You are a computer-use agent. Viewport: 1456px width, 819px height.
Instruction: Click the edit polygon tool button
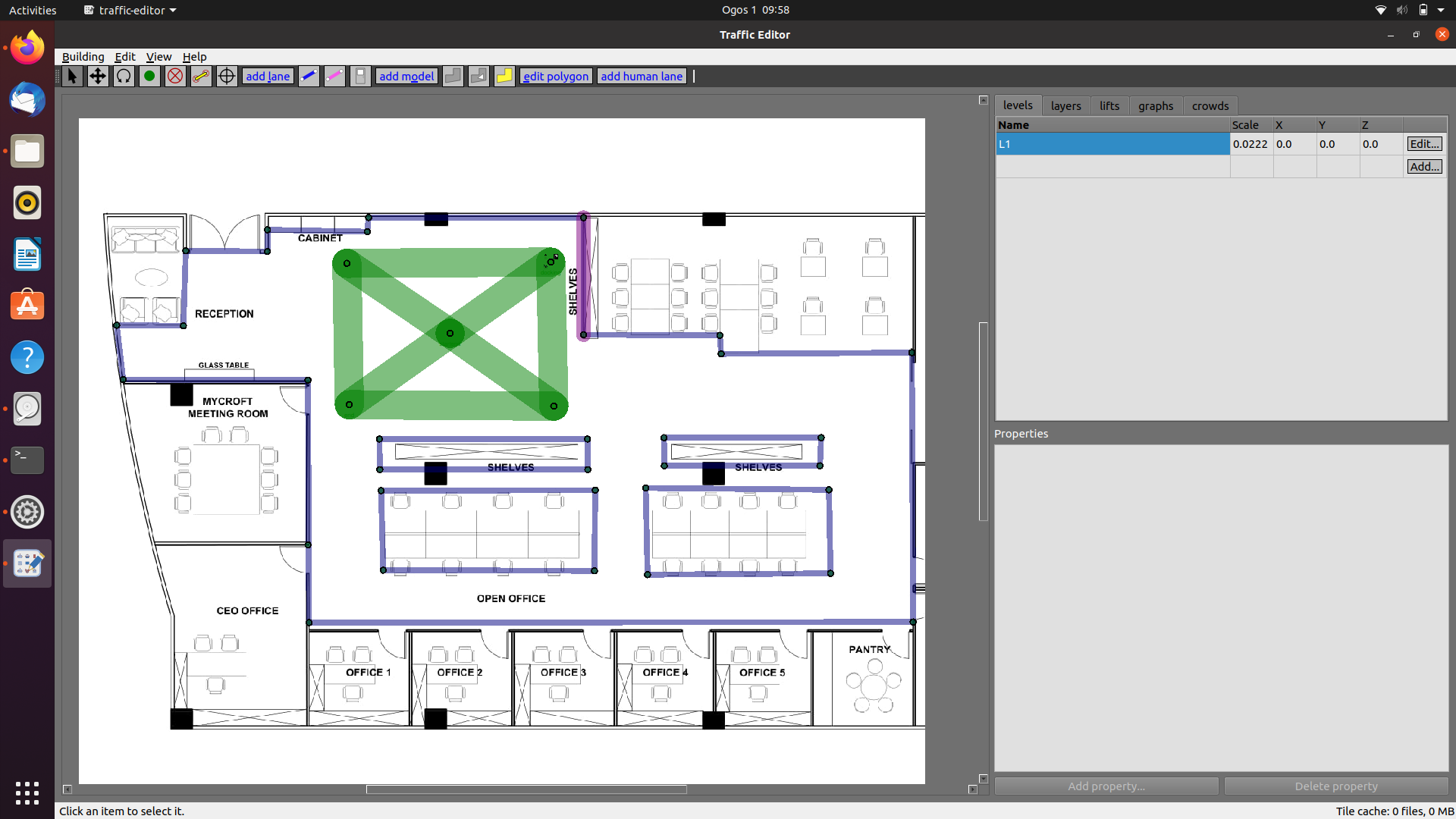556,76
